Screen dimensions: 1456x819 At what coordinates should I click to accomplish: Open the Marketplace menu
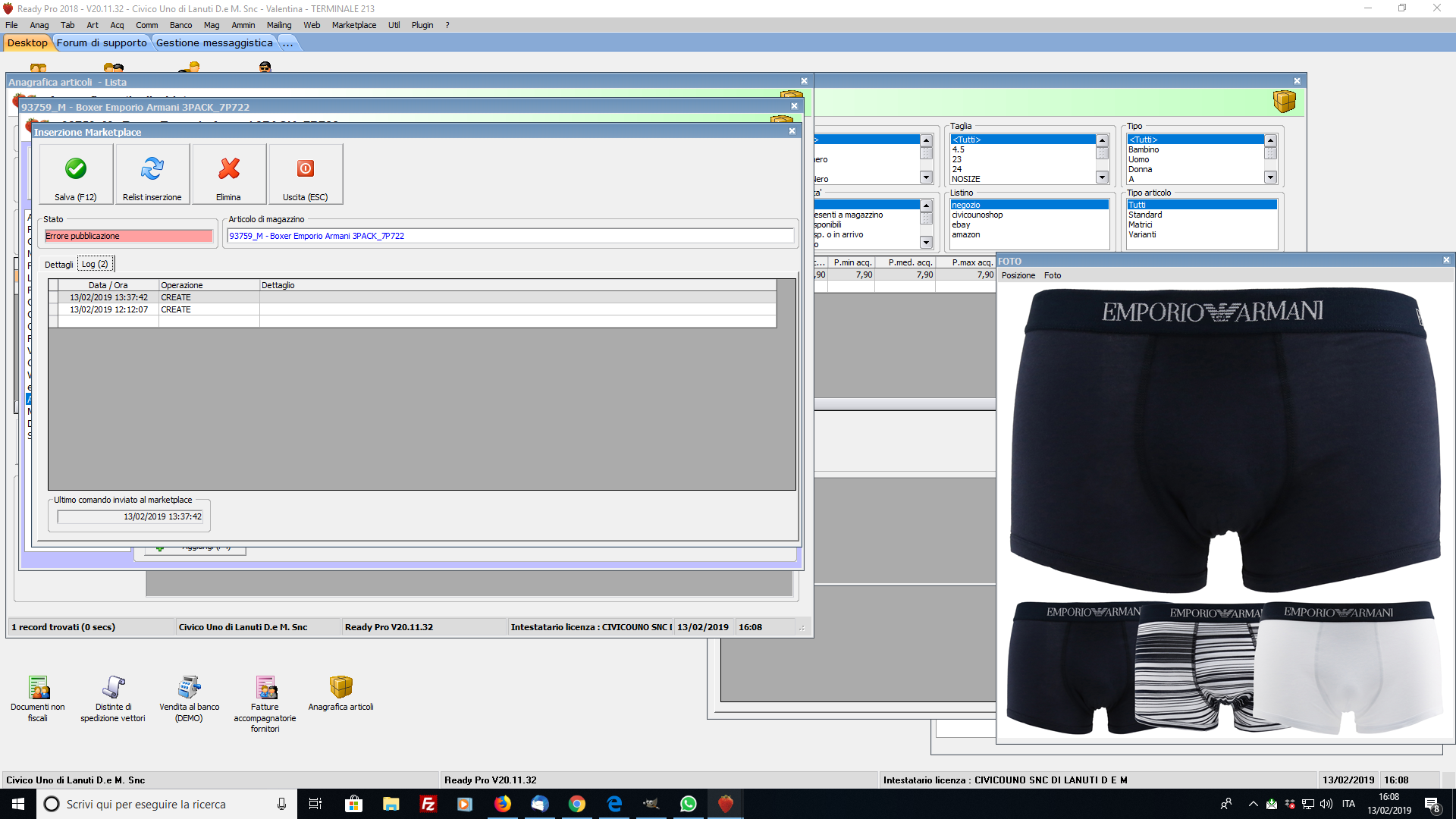(354, 25)
